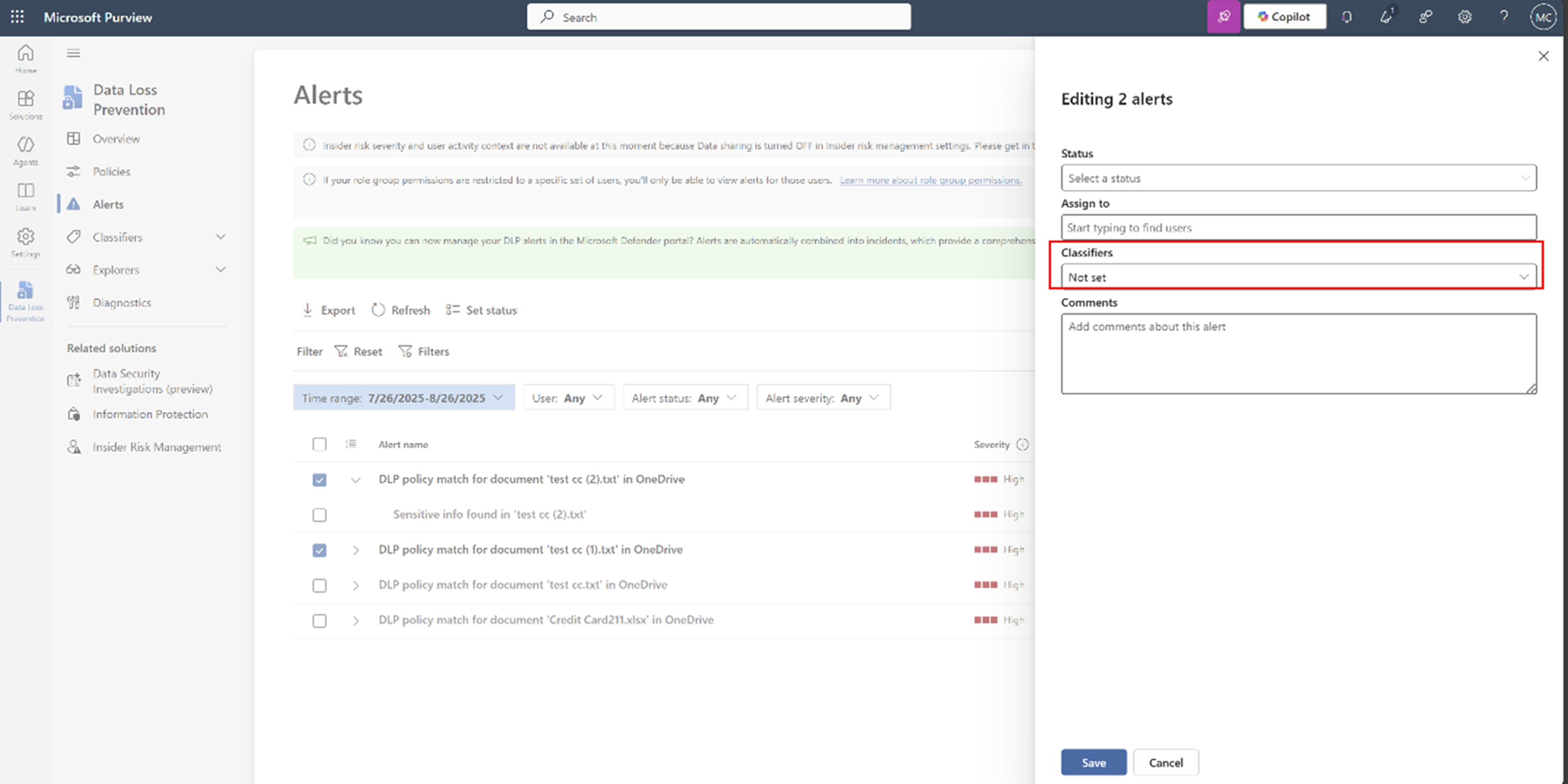Click the help question mark icon

[1503, 17]
